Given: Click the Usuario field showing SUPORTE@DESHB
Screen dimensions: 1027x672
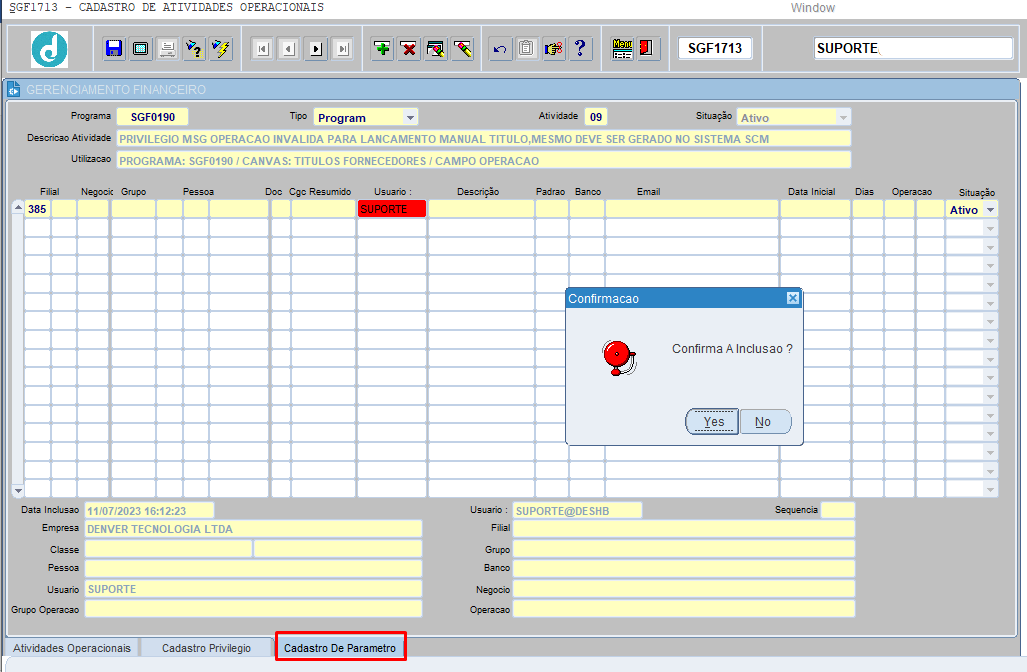Looking at the screenshot, I should [577, 511].
